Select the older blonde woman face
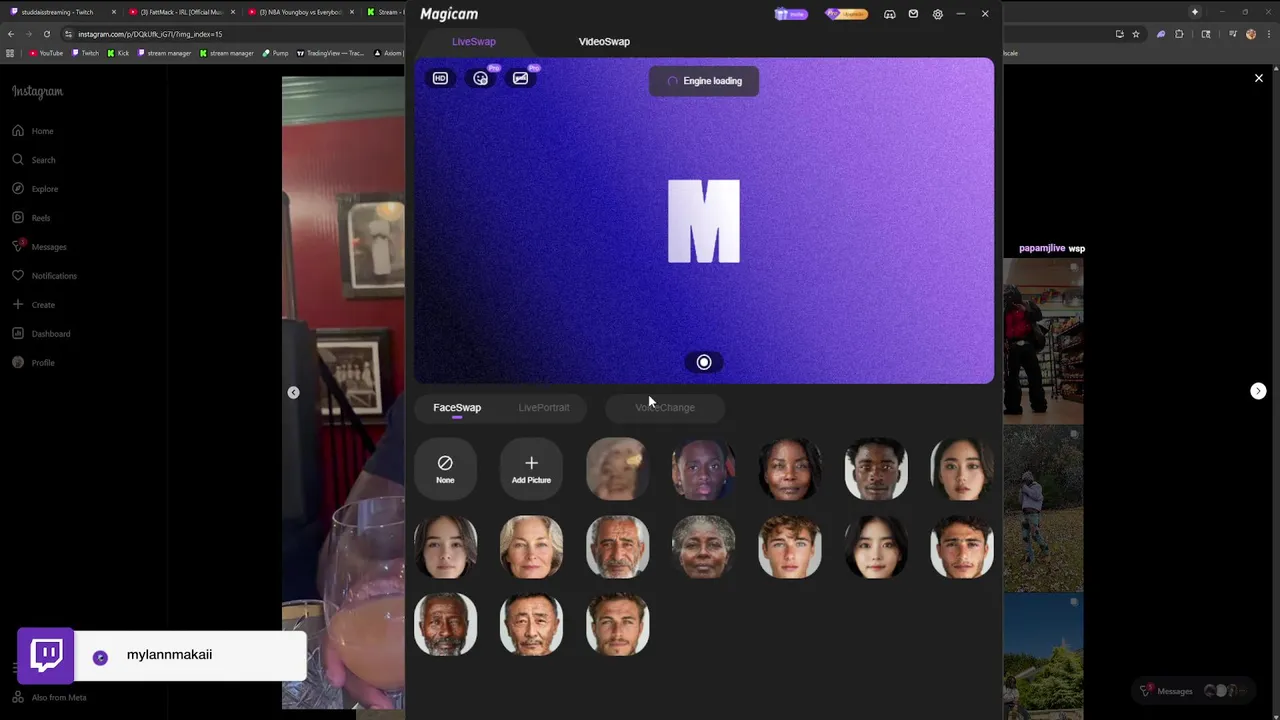The width and height of the screenshot is (1280, 720). pyautogui.click(x=531, y=546)
